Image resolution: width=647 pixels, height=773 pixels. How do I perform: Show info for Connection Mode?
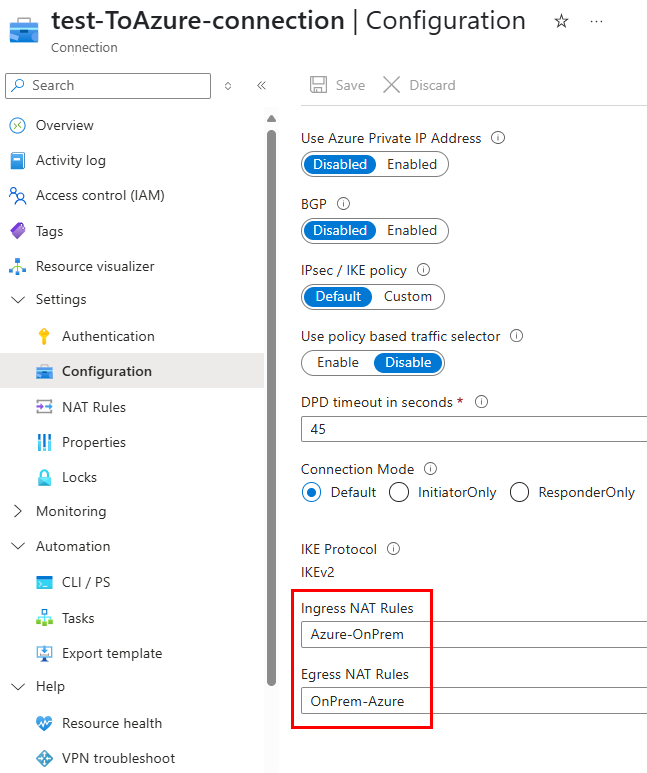click(431, 468)
